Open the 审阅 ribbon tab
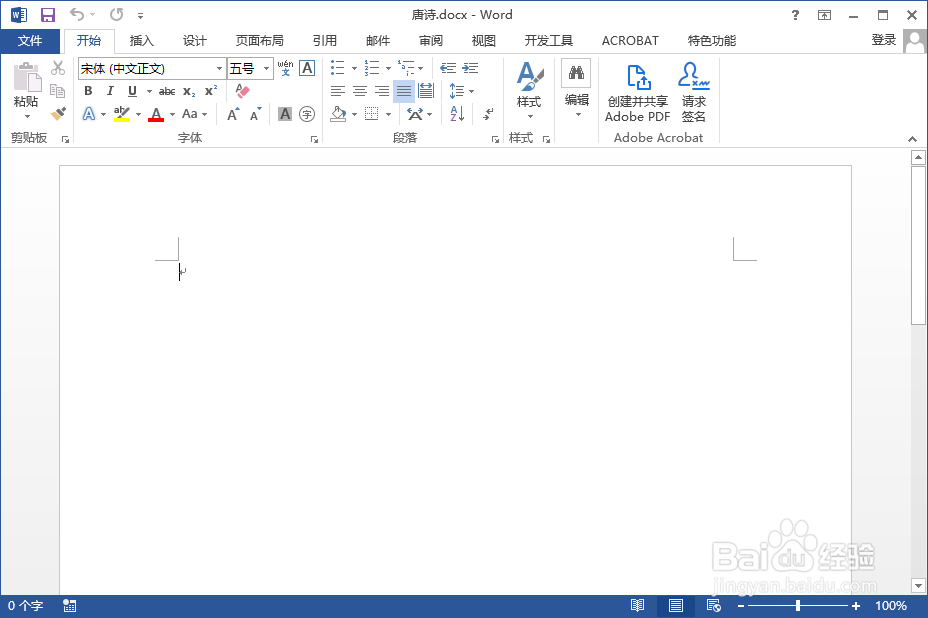 [x=430, y=40]
